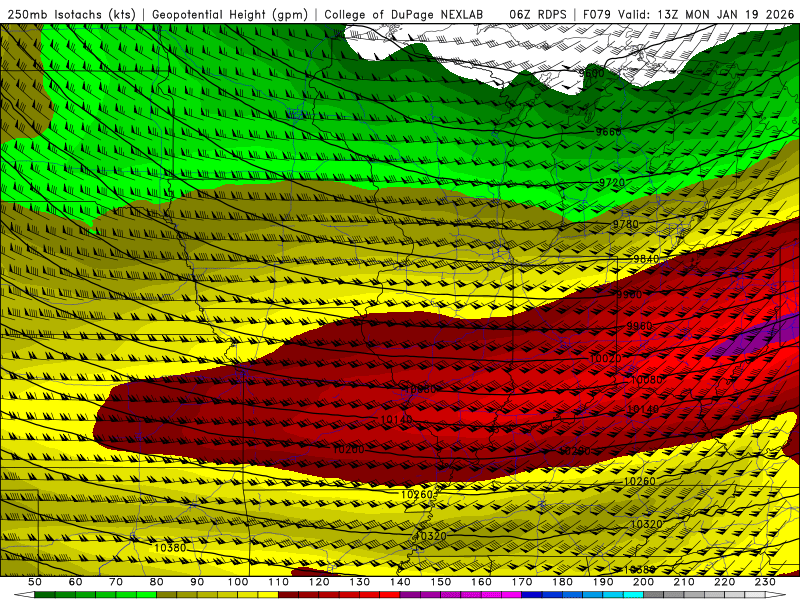Click the 10020 height contour label
The height and width of the screenshot is (600, 800).
pos(606,359)
